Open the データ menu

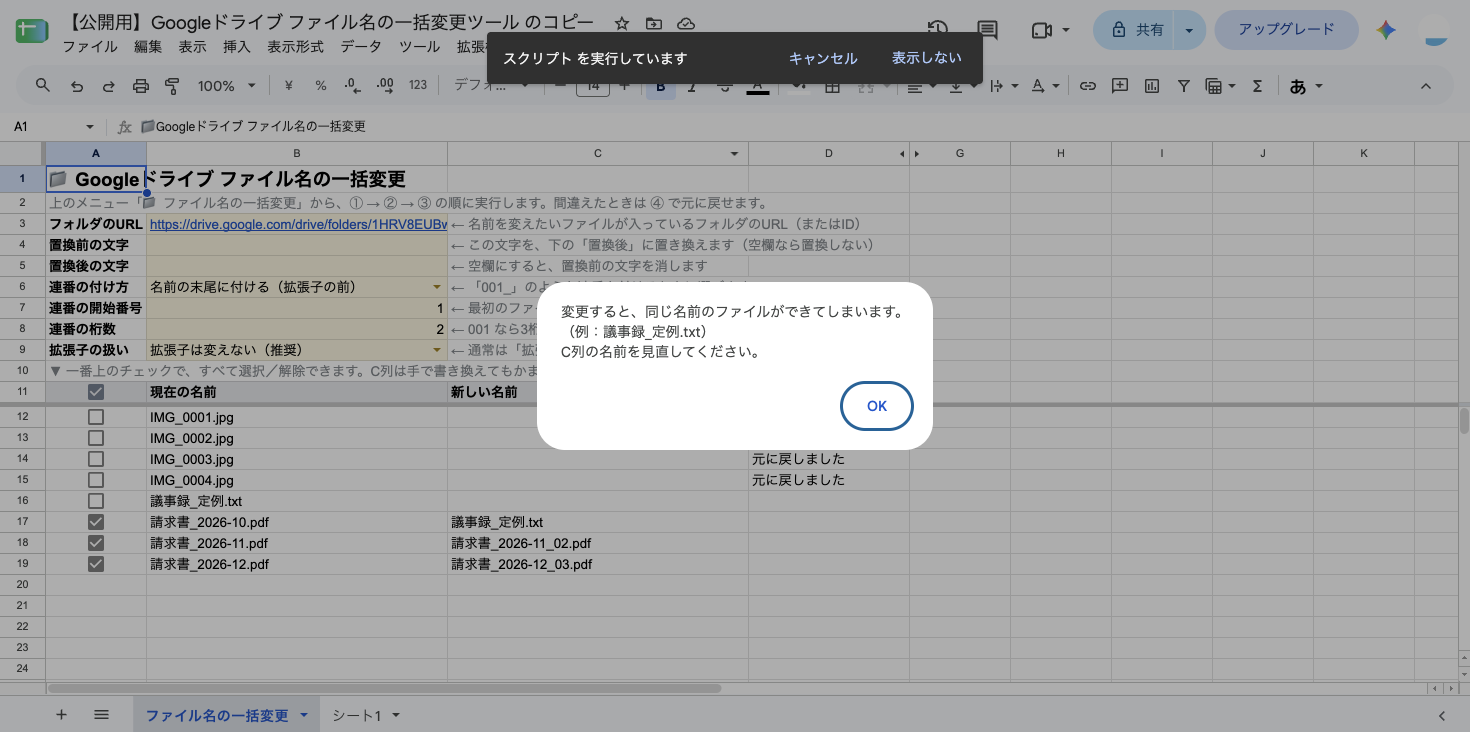pos(361,47)
